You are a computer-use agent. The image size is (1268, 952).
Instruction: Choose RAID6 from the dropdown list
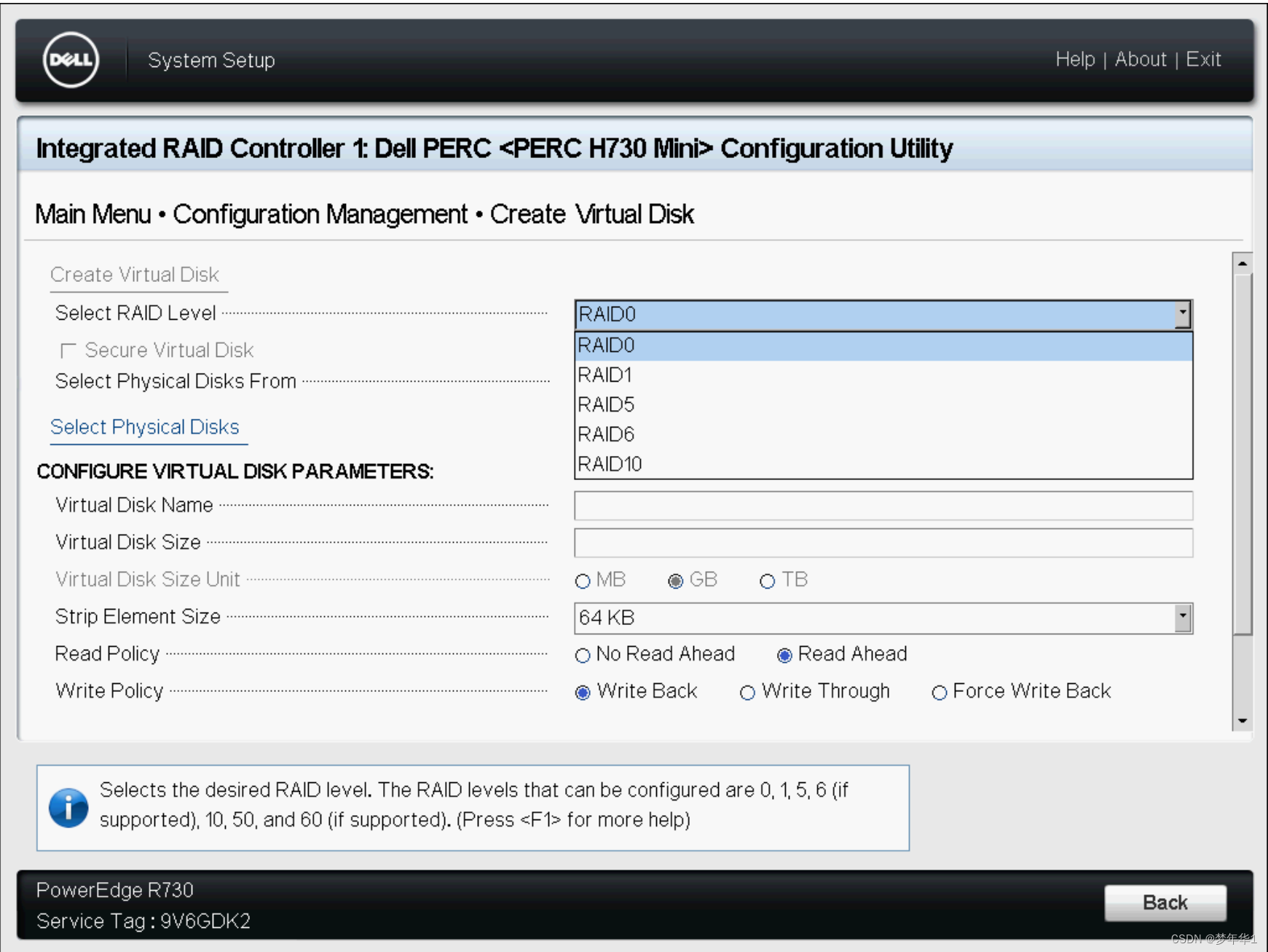883,435
